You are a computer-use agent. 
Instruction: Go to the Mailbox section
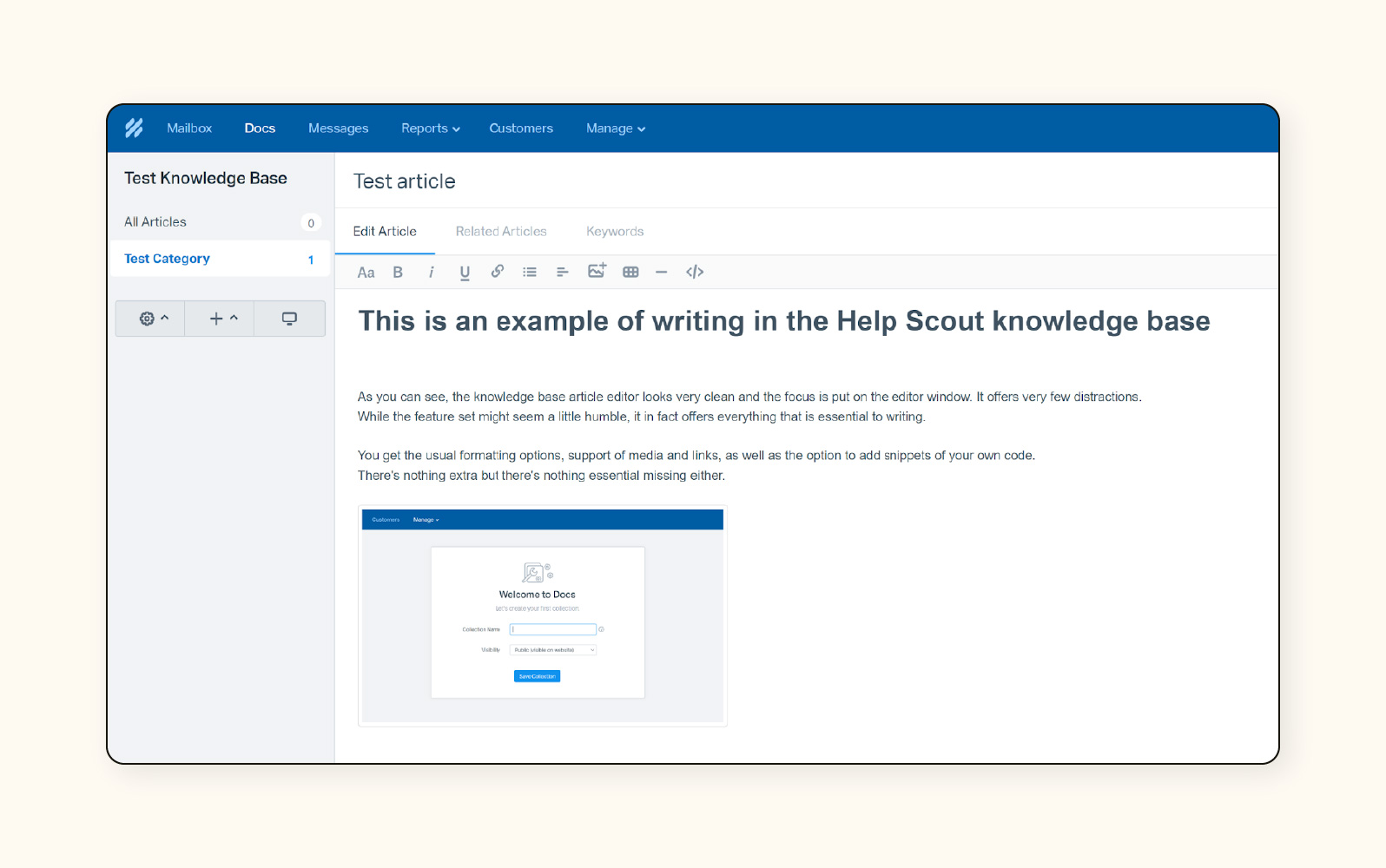click(x=189, y=128)
